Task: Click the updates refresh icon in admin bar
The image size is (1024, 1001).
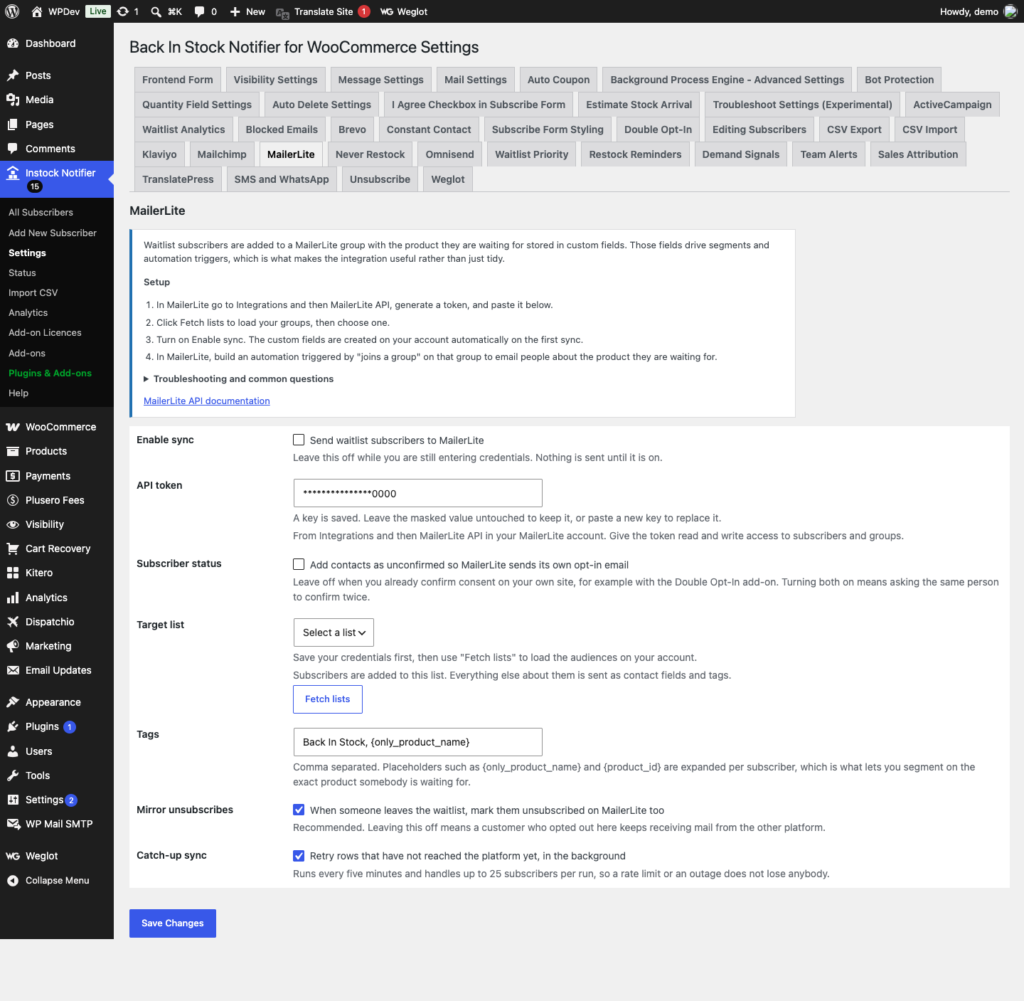Action: (122, 11)
